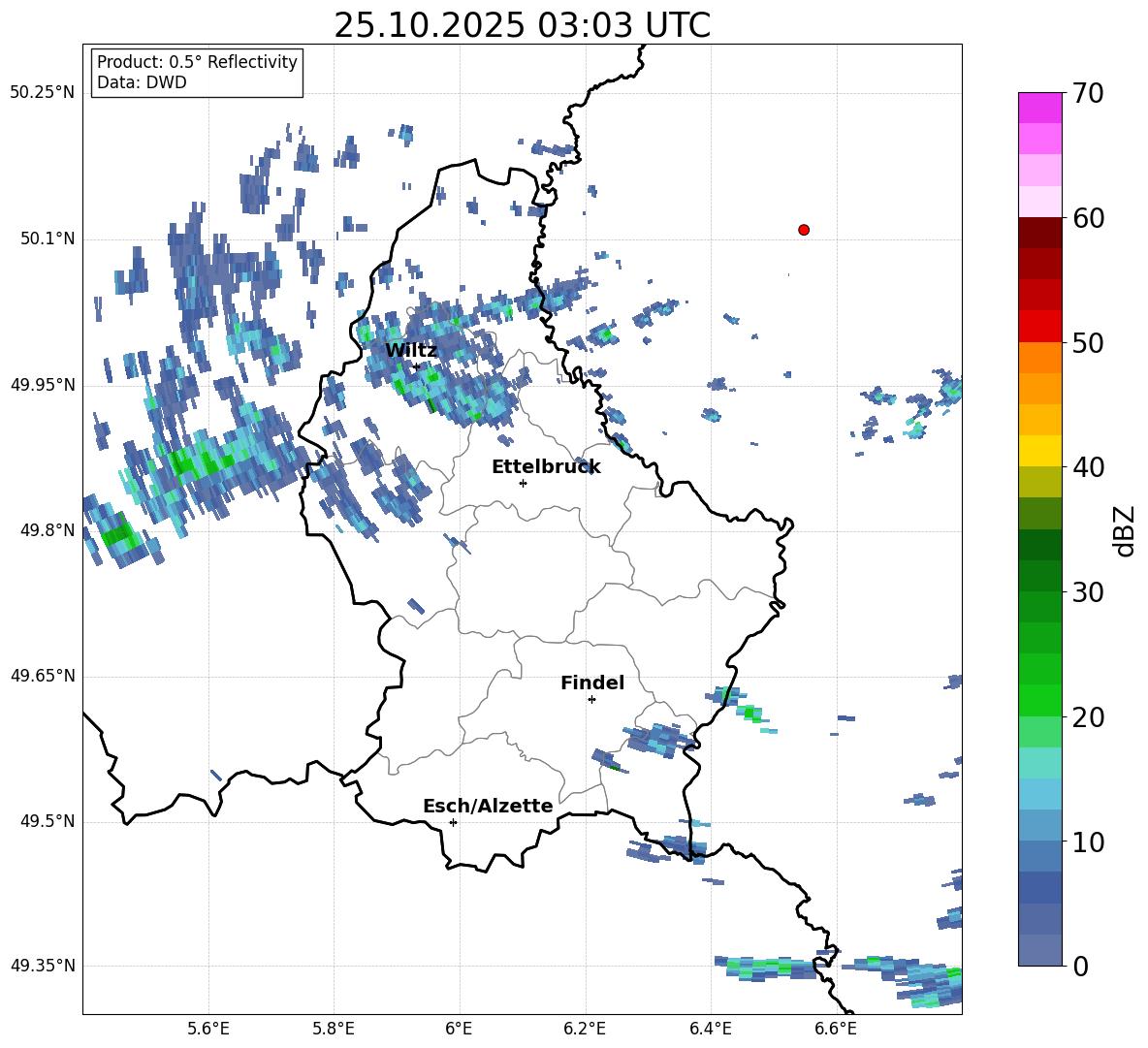Click the colorbar tick label 30
1148x1048 pixels.
click(x=1088, y=592)
